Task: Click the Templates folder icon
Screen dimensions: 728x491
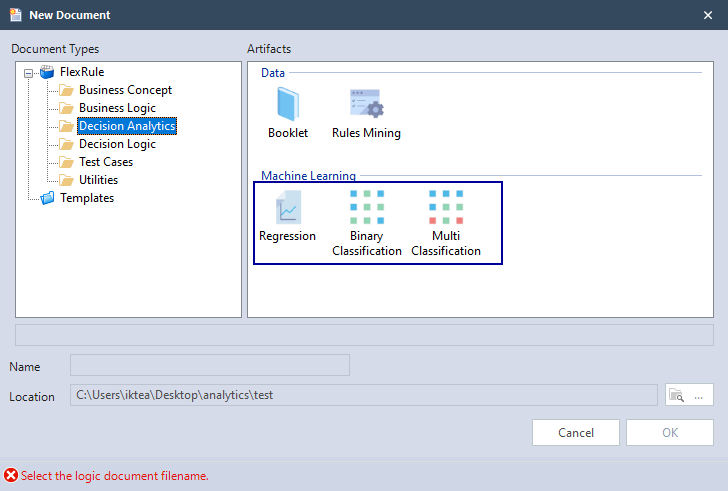Action: click(47, 198)
